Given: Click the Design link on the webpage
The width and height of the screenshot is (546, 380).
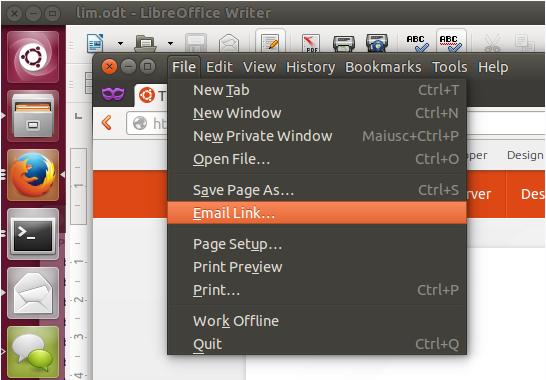Looking at the screenshot, I should pos(525,155).
